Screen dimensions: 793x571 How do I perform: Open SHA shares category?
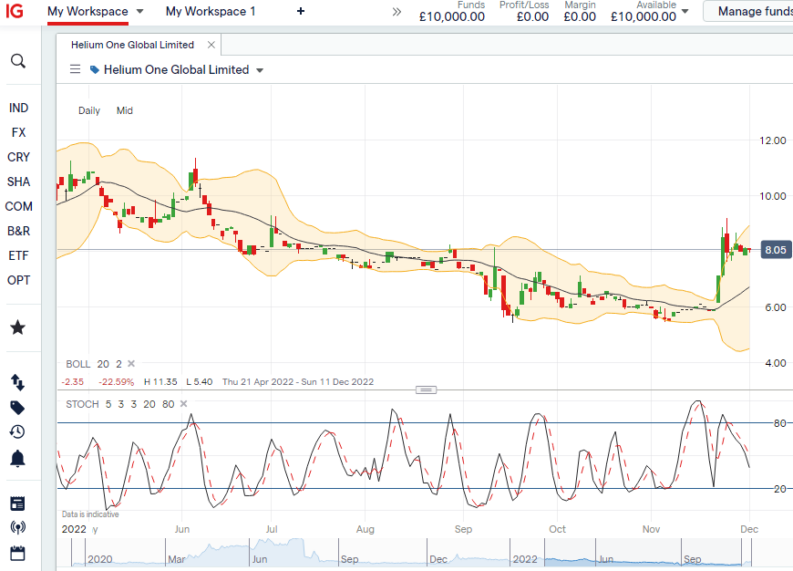(x=18, y=182)
